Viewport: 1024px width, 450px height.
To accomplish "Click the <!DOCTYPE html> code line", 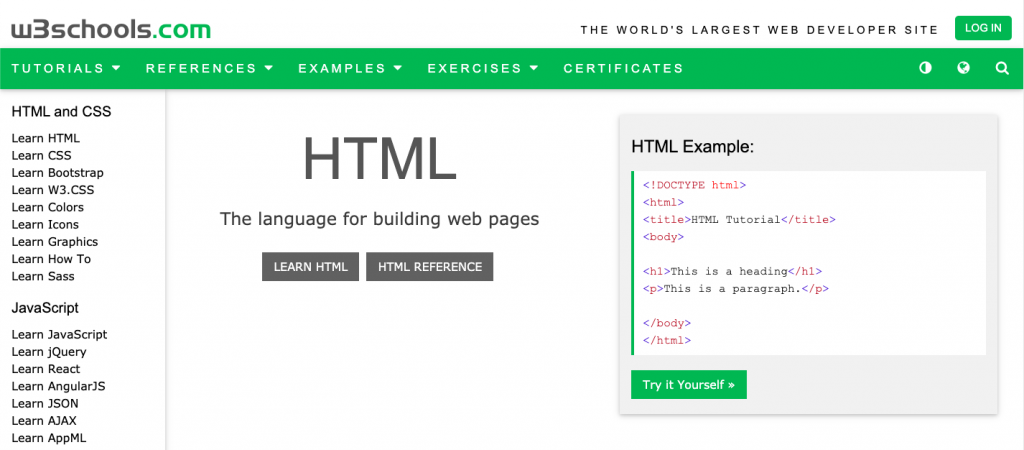I will 694,185.
